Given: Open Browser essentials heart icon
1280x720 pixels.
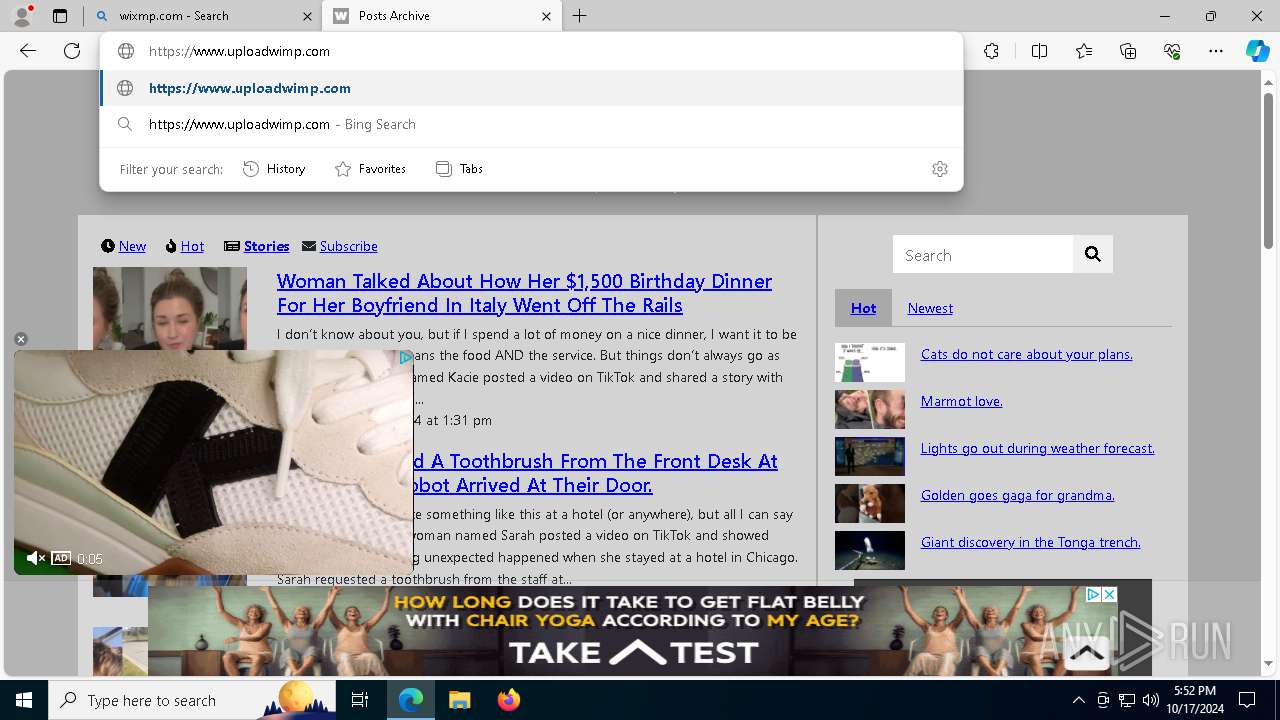Looking at the screenshot, I should 1172,51.
